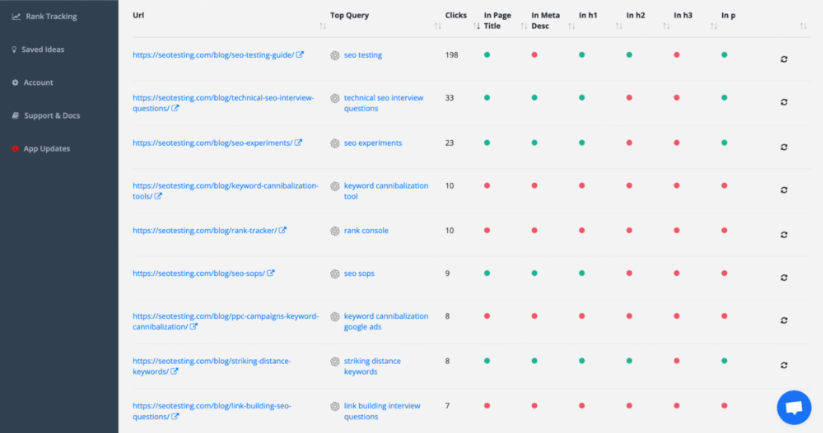Click 'striking distance keywords' top query
The height and width of the screenshot is (433, 823).
coord(372,366)
